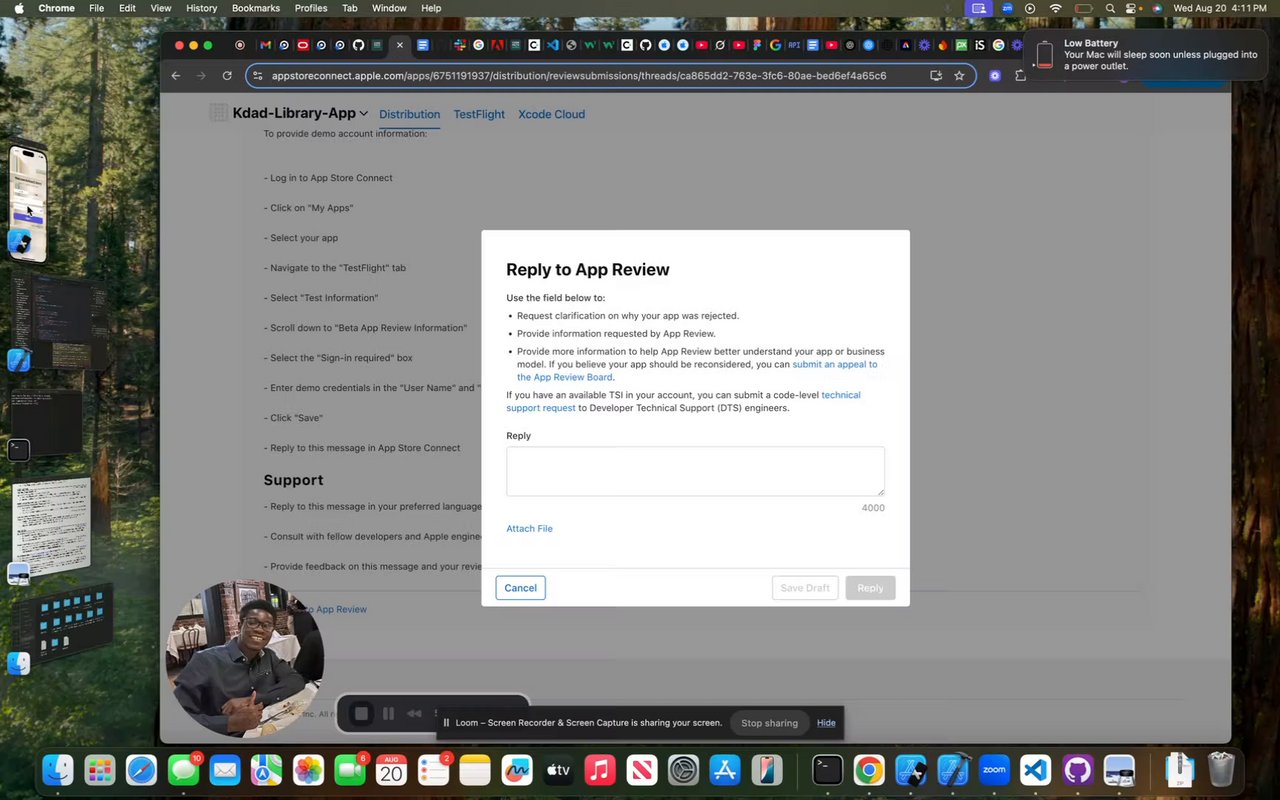Screen dimensions: 1280x800
Task: Switch to the Distribution tab
Action: 409,114
